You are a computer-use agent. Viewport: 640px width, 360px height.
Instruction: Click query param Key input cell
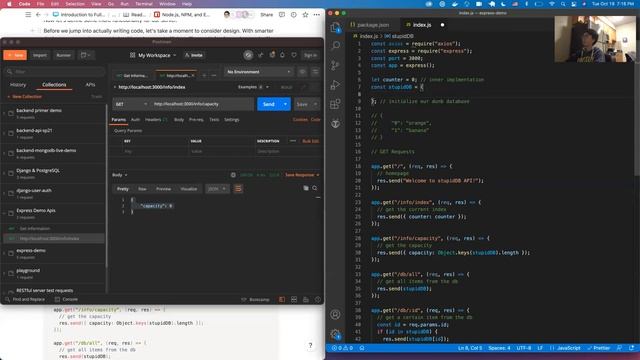[x=156, y=151]
